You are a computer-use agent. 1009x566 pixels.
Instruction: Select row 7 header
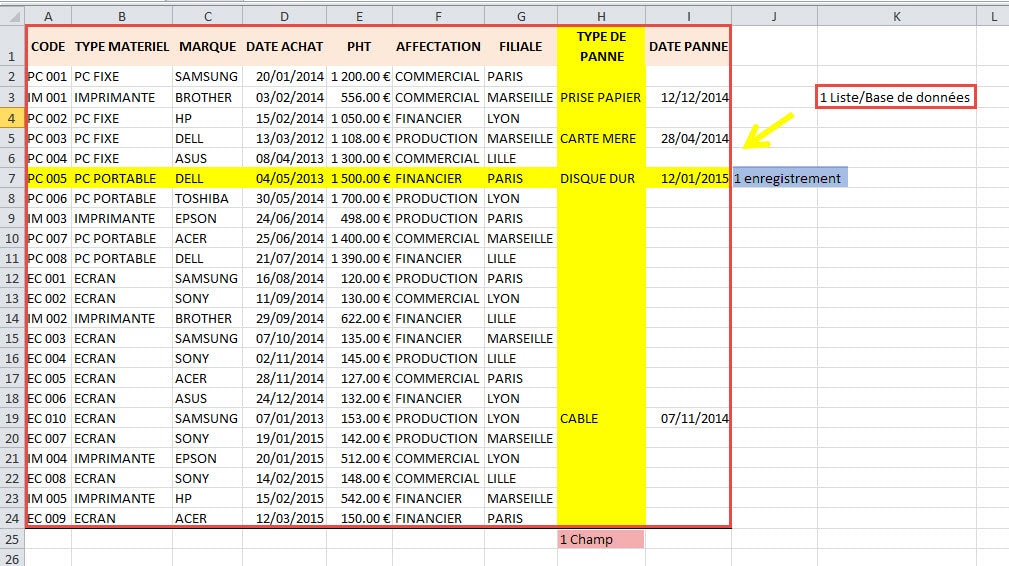pos(12,178)
